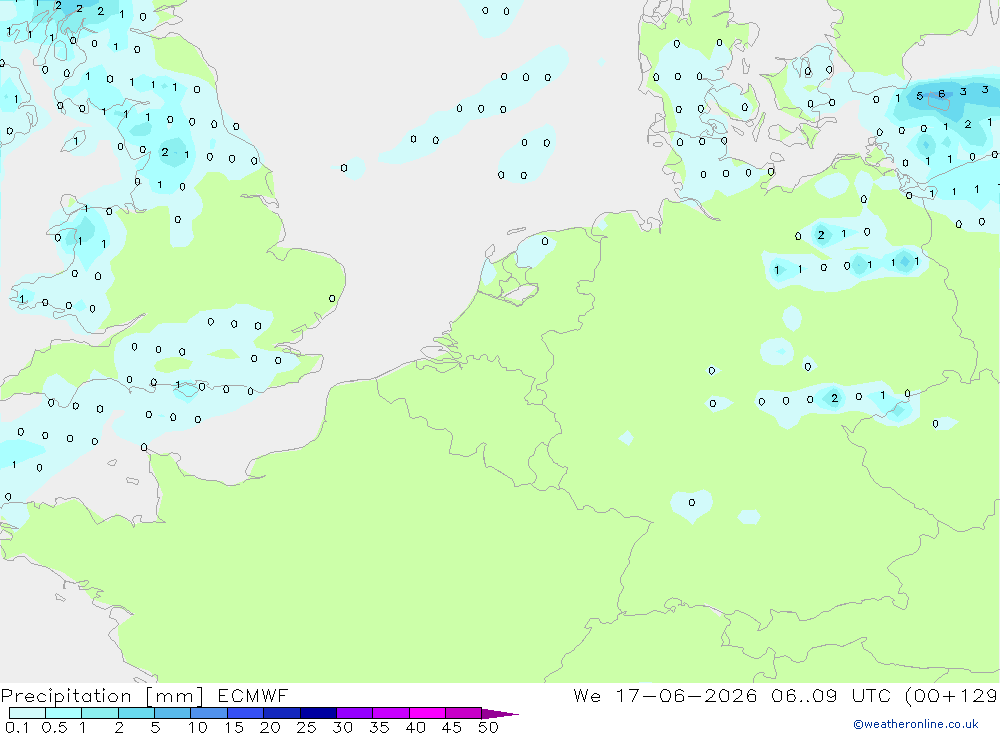
Task: Click the 'Precipitation' title word
Action: click(66, 695)
